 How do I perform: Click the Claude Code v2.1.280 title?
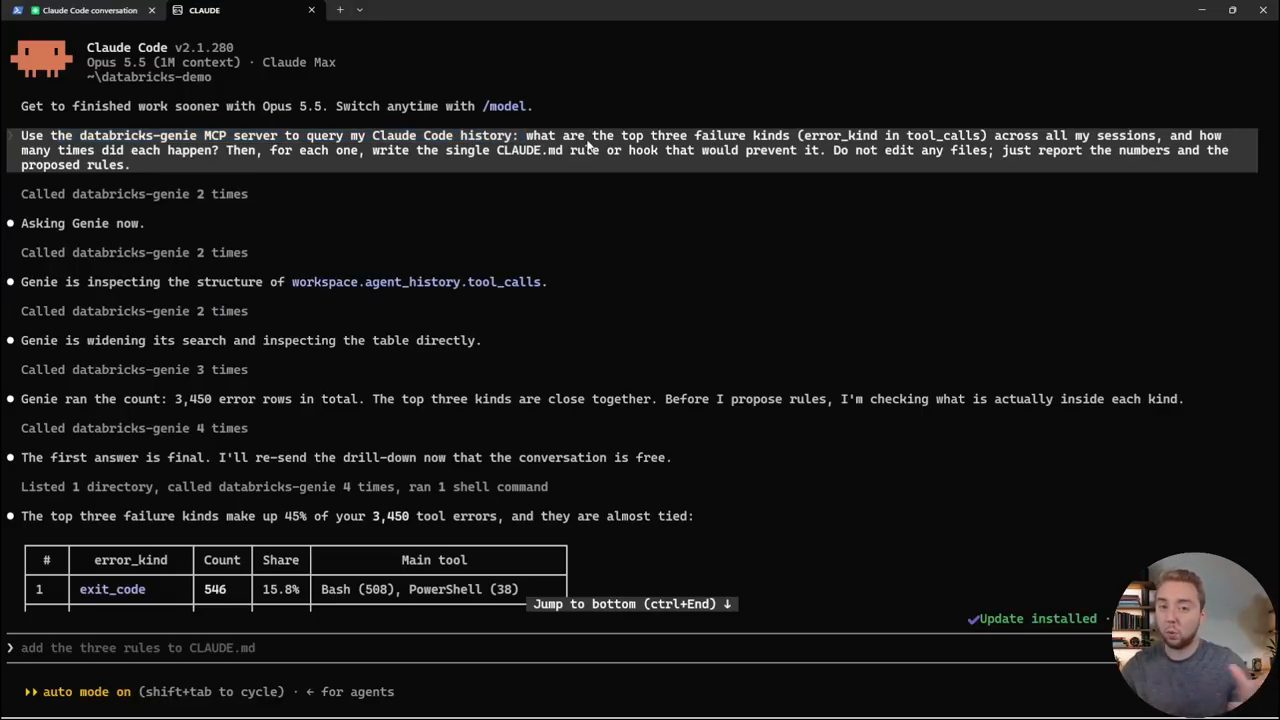pos(160,48)
